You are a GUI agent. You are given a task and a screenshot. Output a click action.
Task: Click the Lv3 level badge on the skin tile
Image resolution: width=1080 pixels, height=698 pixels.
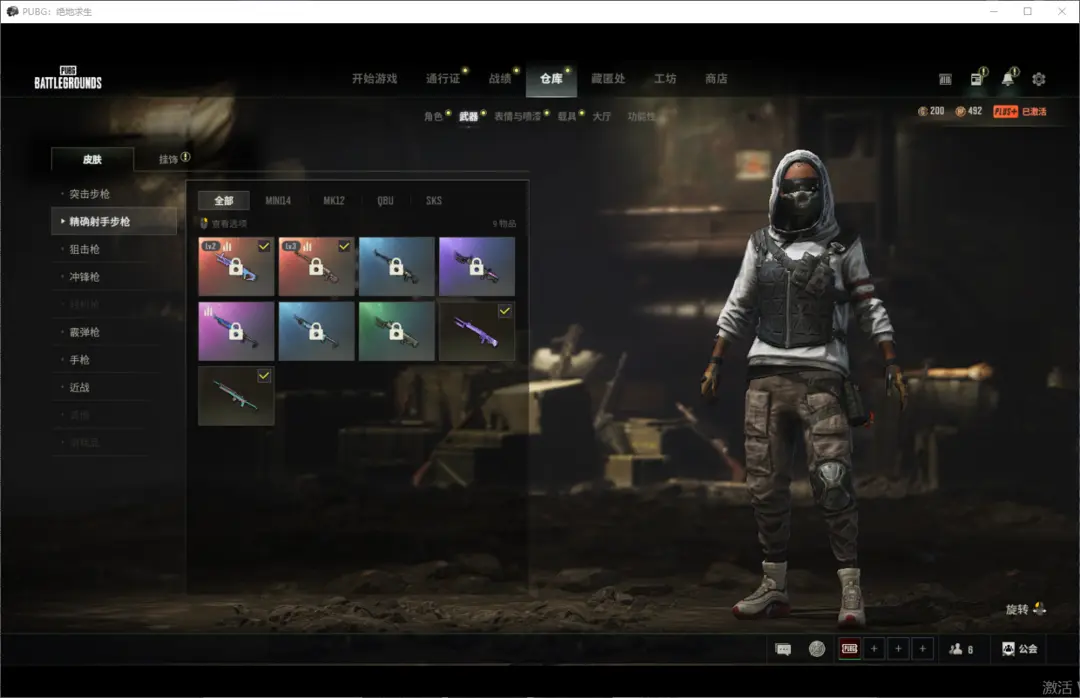(291, 246)
